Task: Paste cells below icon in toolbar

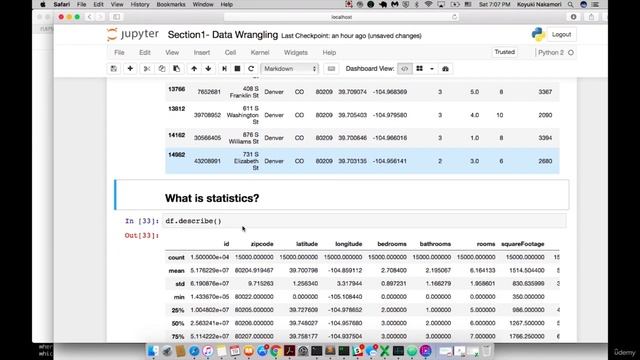Action: point(176,69)
